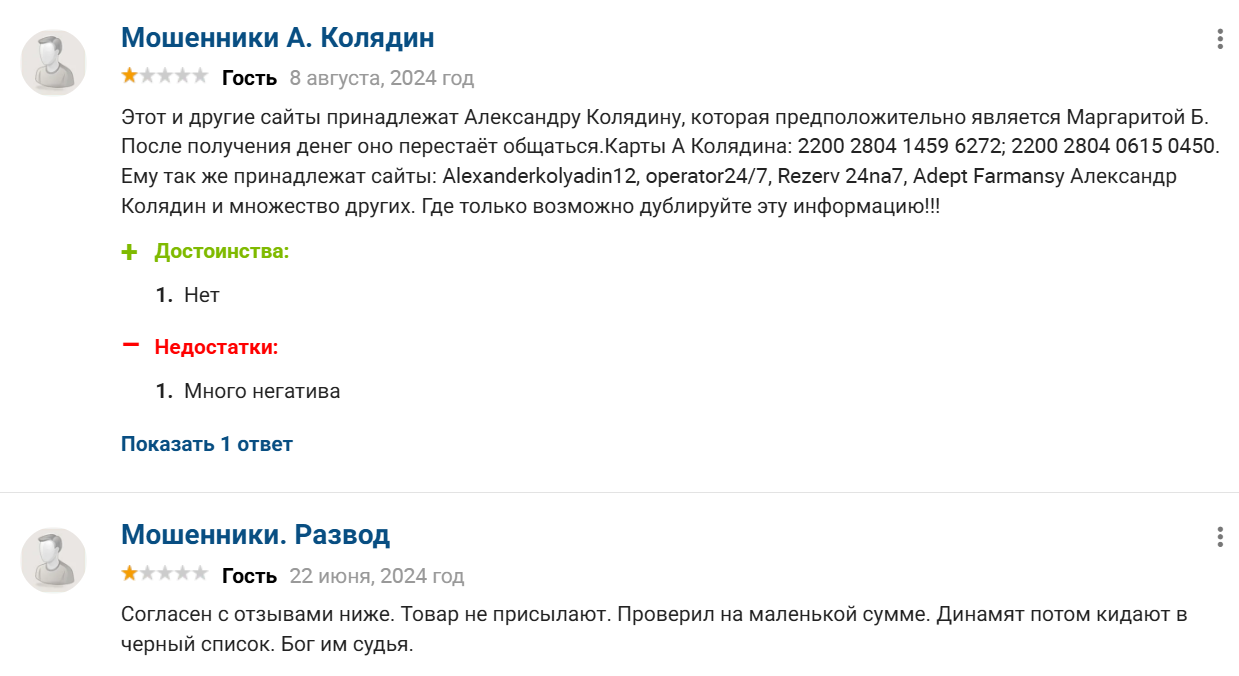This screenshot has width=1239, height=676.
Task: Open the kebab menu of the first review
Action: coord(1218,38)
